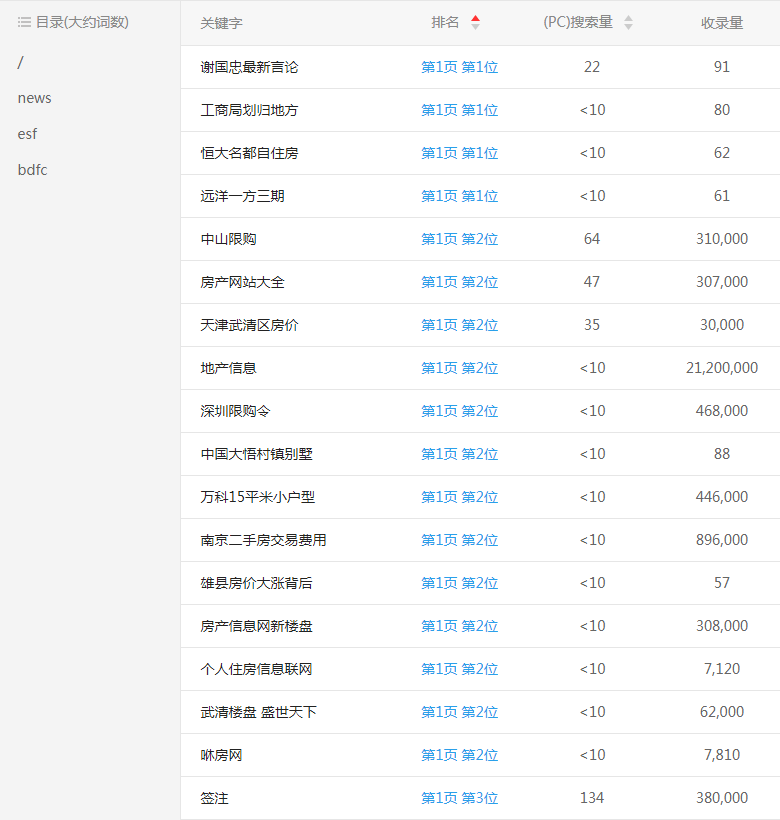The image size is (780, 820).
Task: Click the keyword 房产网站大全
Action: [x=242, y=282]
